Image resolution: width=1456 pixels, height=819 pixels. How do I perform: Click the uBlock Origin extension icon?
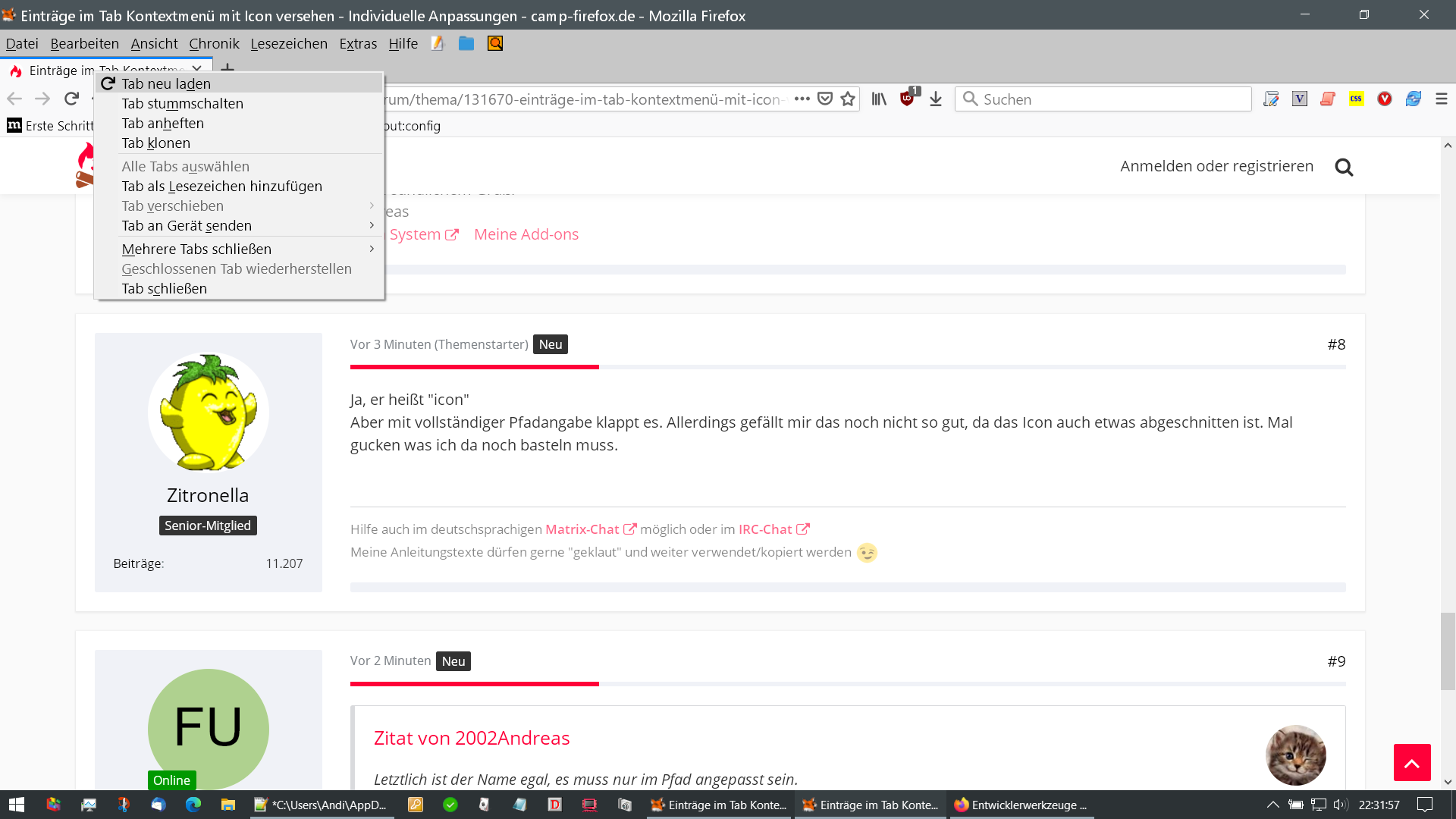tap(907, 99)
